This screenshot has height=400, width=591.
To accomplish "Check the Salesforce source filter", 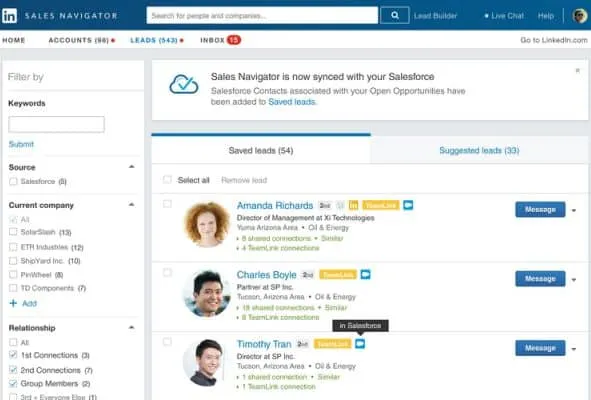I will (13, 181).
